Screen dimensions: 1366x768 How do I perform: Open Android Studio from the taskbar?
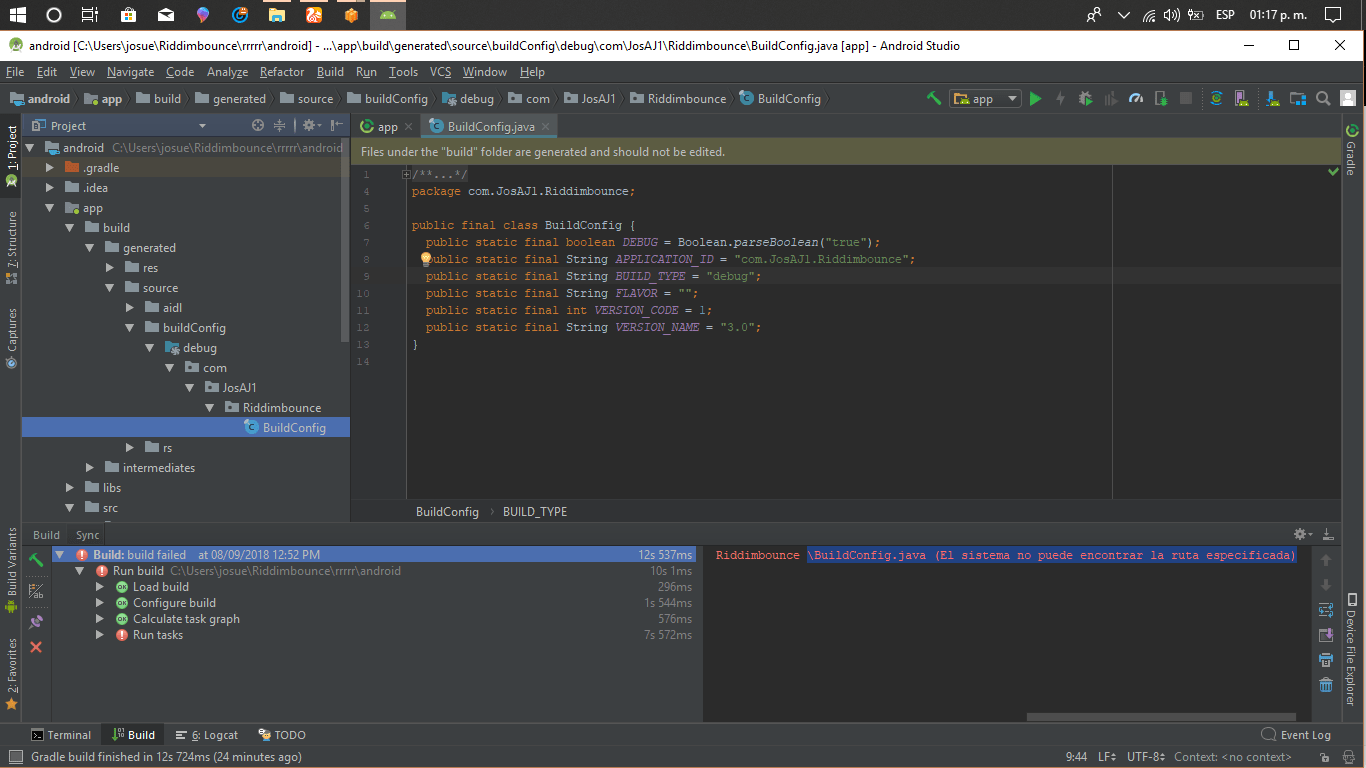tap(387, 15)
